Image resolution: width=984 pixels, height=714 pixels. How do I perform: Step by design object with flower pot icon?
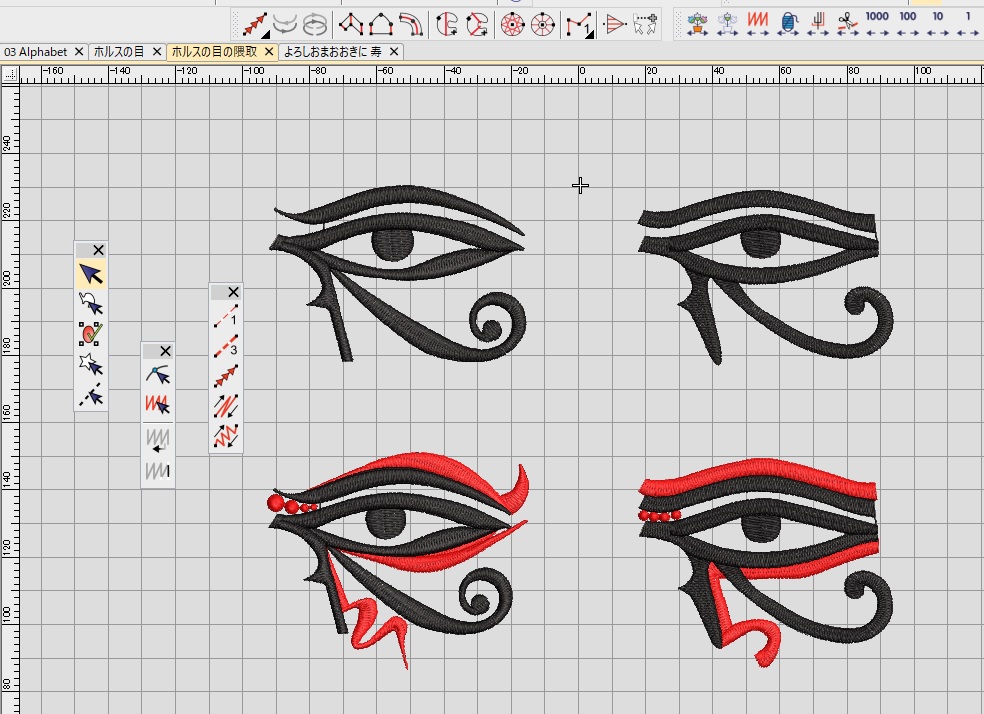pyautogui.click(x=697, y=24)
